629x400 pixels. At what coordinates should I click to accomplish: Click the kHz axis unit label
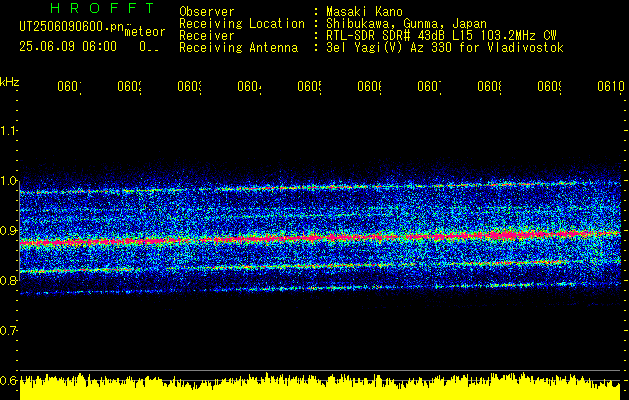click(10, 82)
